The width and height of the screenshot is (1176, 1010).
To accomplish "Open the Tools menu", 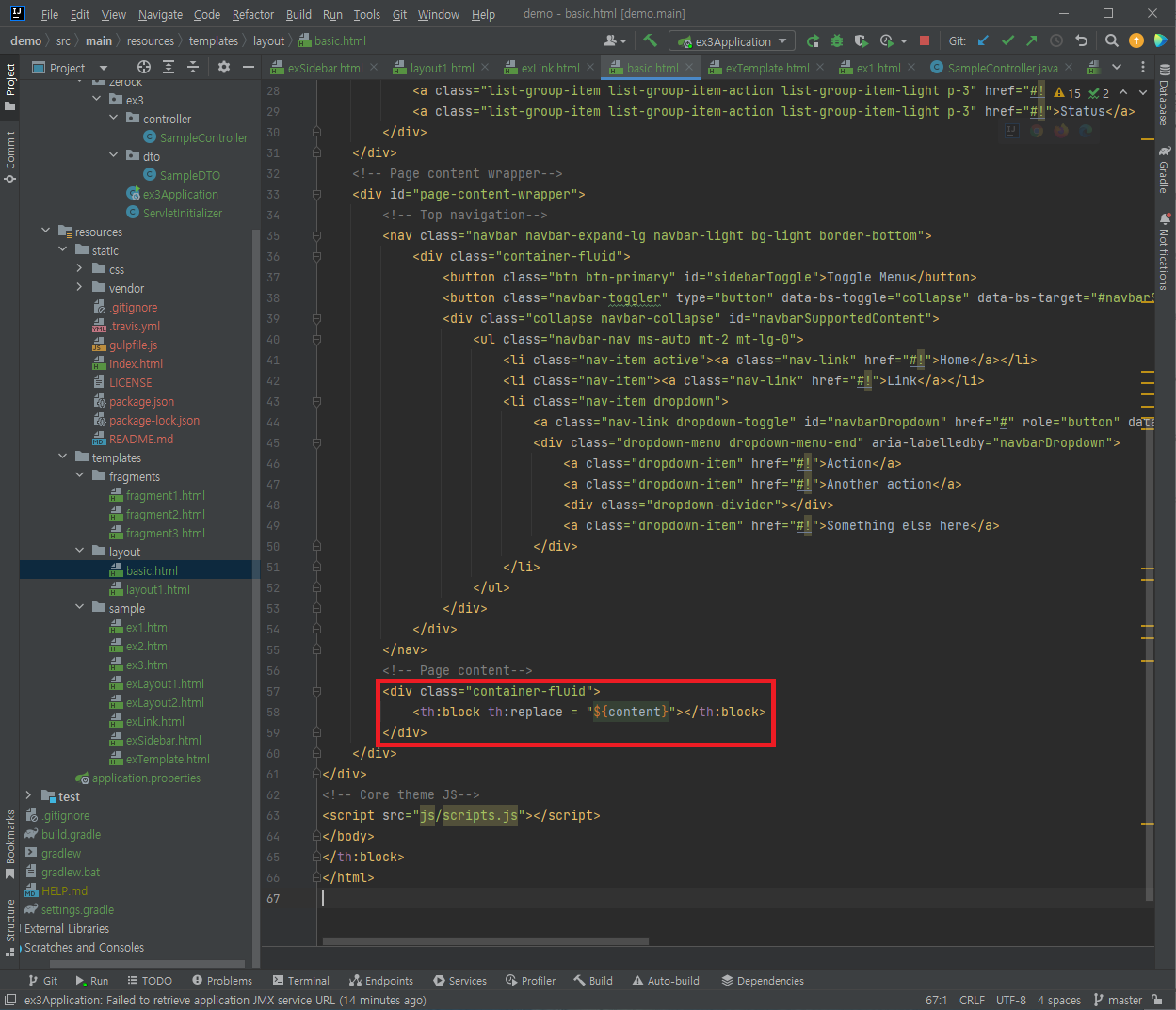I will coord(367,14).
